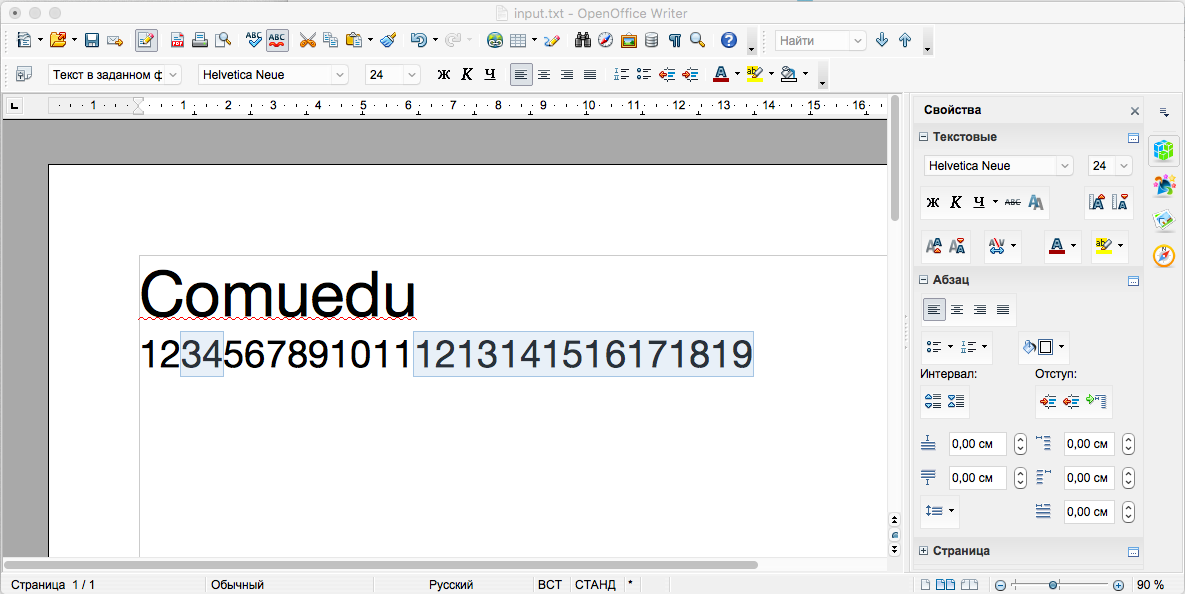The image size is (1185, 594).
Task: Toggle AutoSpellcheck red underline icon
Action: tap(277, 40)
